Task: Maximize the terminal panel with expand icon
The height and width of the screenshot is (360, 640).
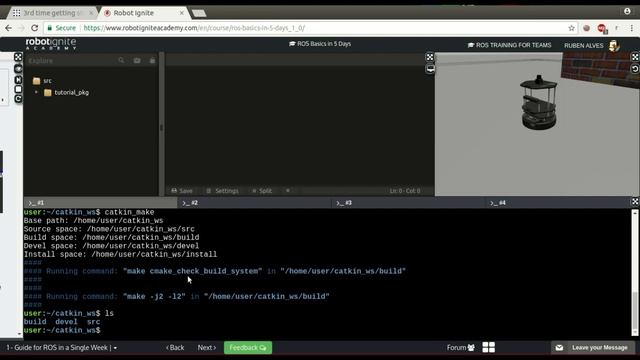Action: [x=635, y=202]
